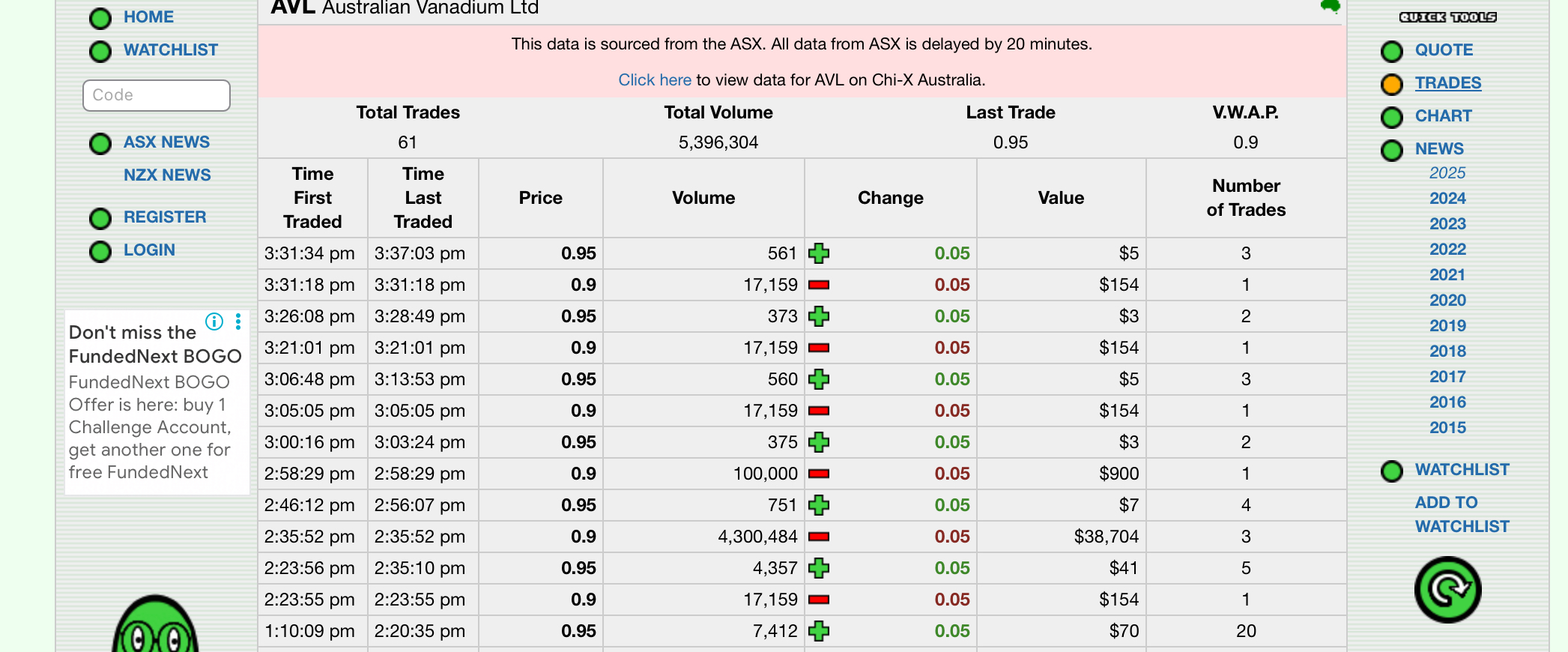
Task: Click the red minus icon in 3:21:01 pm row
Action: pos(819,348)
